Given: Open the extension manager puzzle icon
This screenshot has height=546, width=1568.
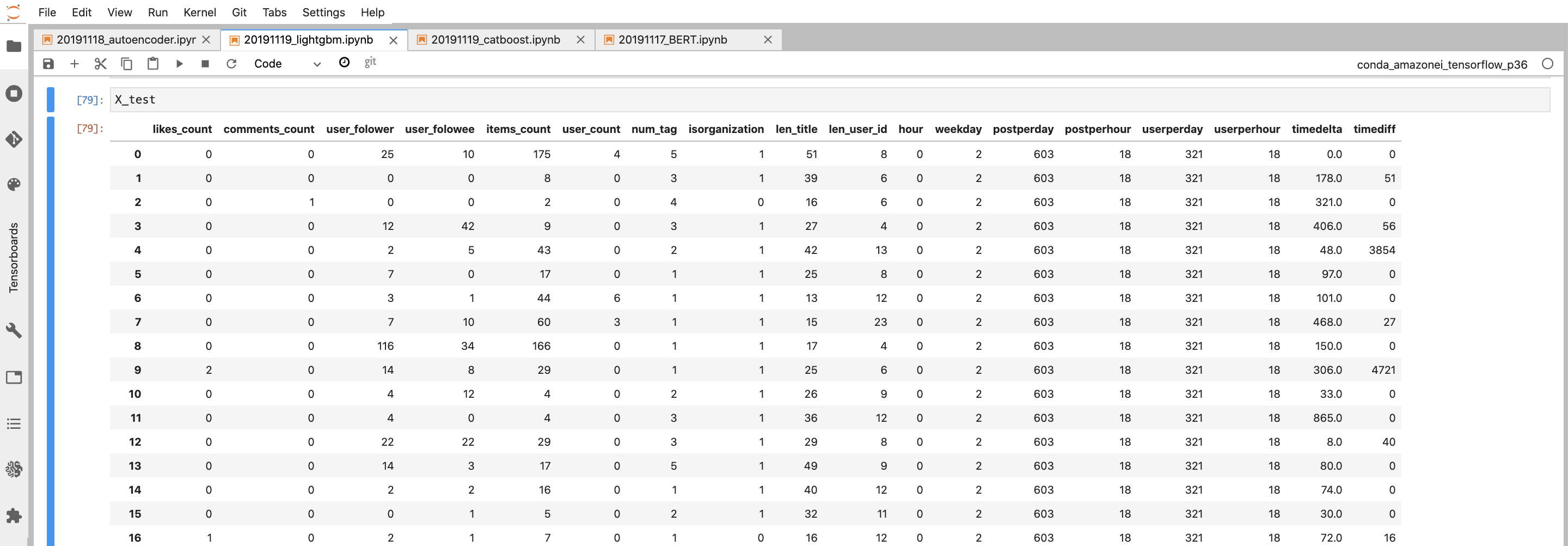Looking at the screenshot, I should (14, 515).
